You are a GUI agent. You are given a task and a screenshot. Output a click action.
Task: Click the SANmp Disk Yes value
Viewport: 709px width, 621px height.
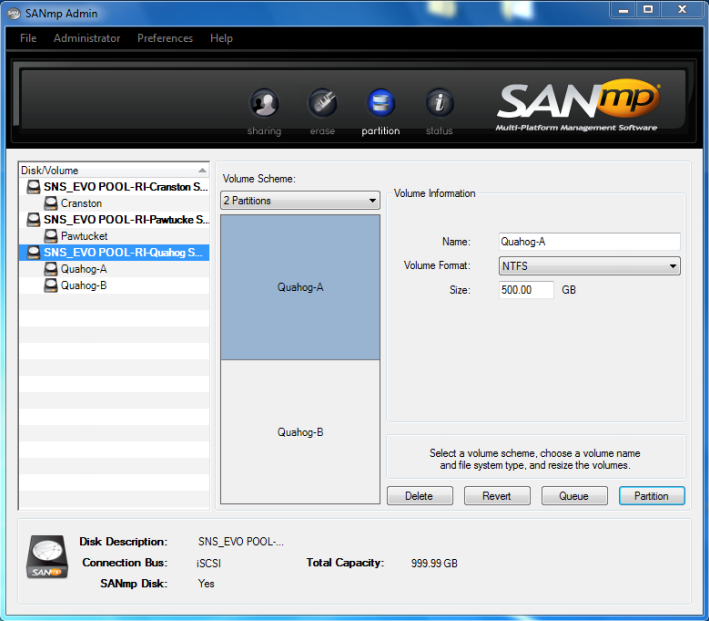pos(206,583)
